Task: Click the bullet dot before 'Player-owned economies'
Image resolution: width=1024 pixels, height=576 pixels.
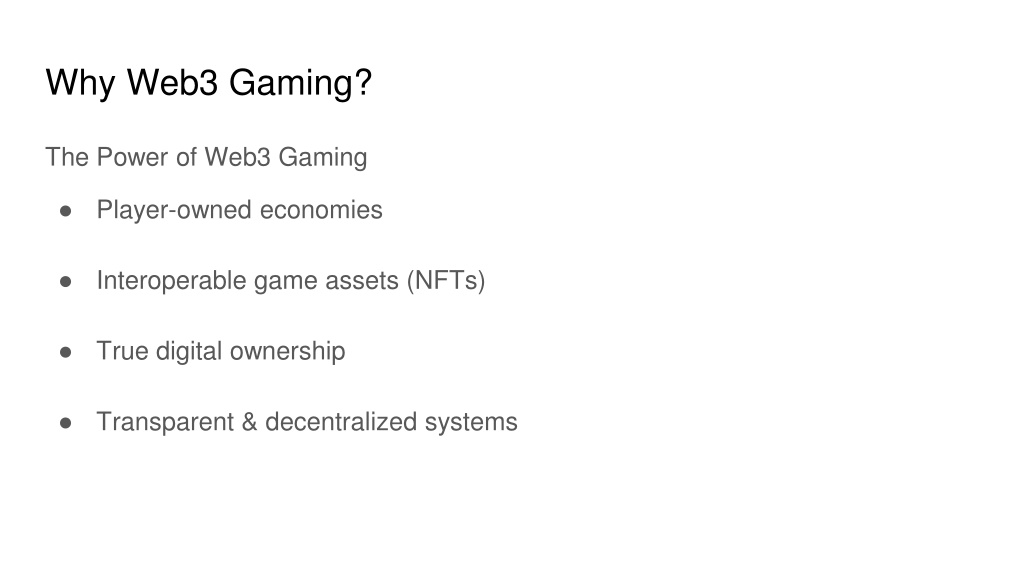Action: click(x=65, y=211)
